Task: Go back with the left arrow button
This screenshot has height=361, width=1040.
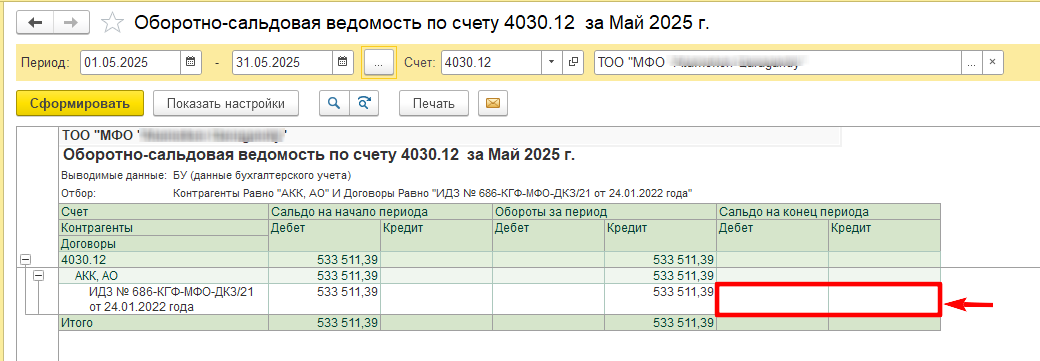Action: click(x=35, y=23)
